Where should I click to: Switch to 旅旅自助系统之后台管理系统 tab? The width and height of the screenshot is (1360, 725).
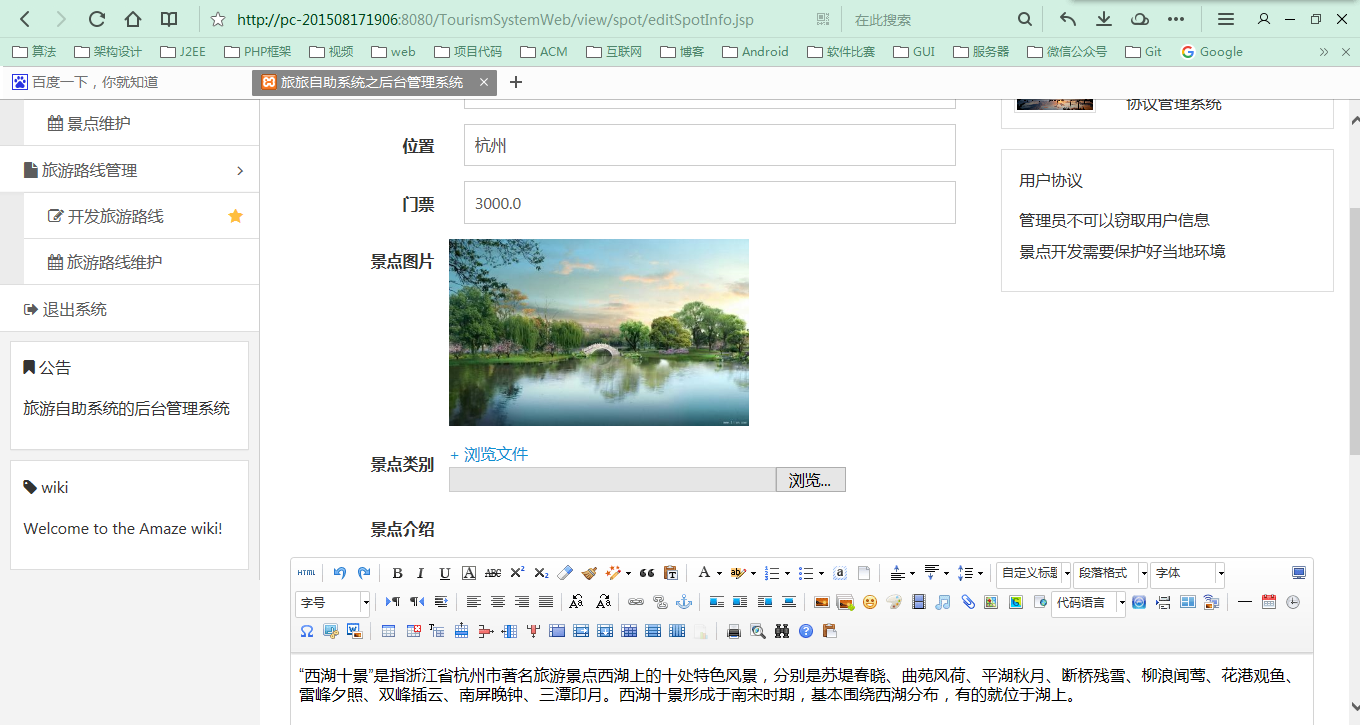(373, 82)
